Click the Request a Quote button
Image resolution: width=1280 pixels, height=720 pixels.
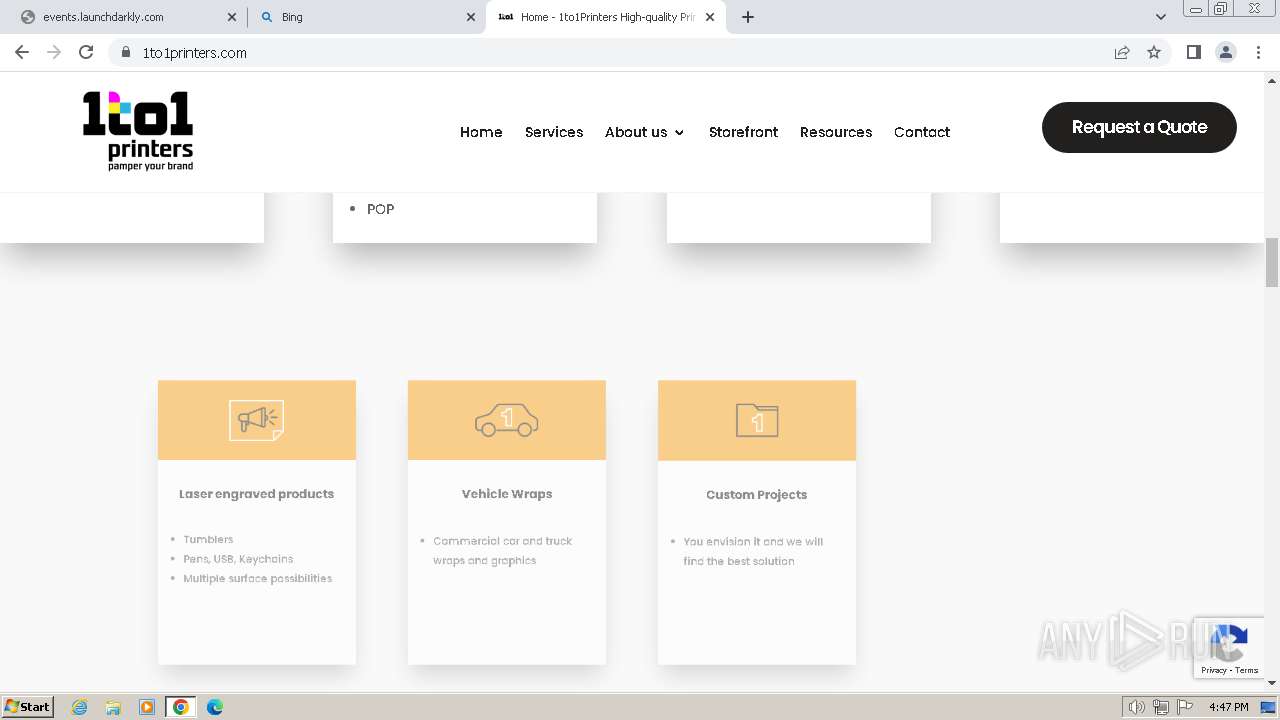click(x=1139, y=127)
